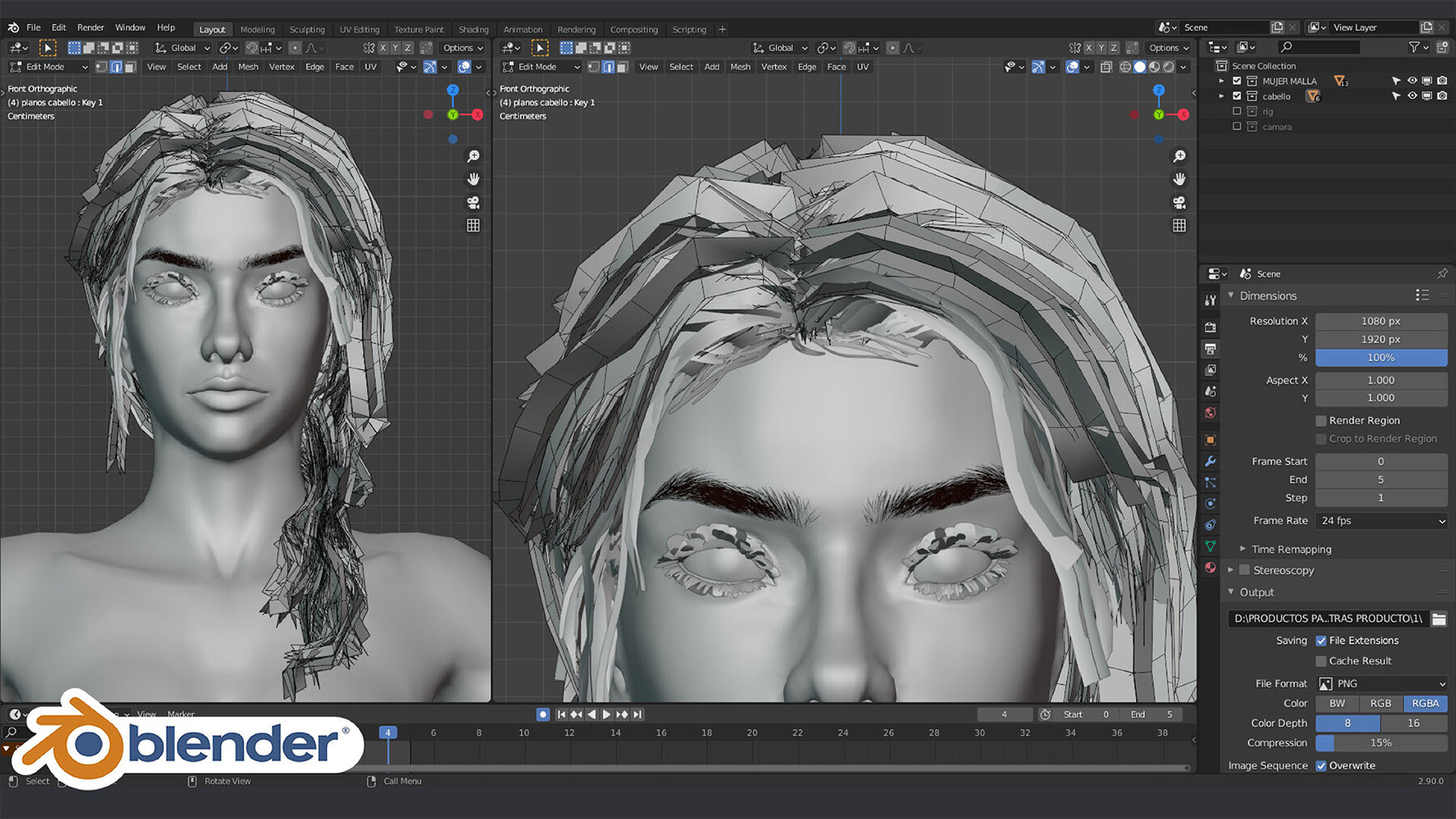This screenshot has width=1456, height=819.
Task: Select vertex select mode in right viewport
Action: (x=594, y=67)
